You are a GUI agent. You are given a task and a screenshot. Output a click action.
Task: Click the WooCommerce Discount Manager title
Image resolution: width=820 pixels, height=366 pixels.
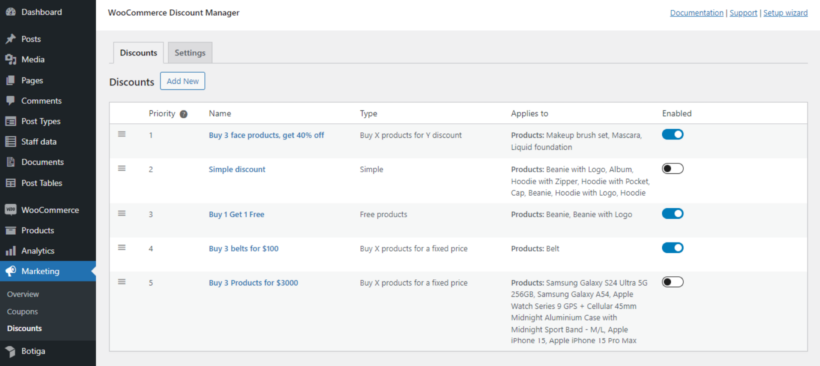click(174, 13)
